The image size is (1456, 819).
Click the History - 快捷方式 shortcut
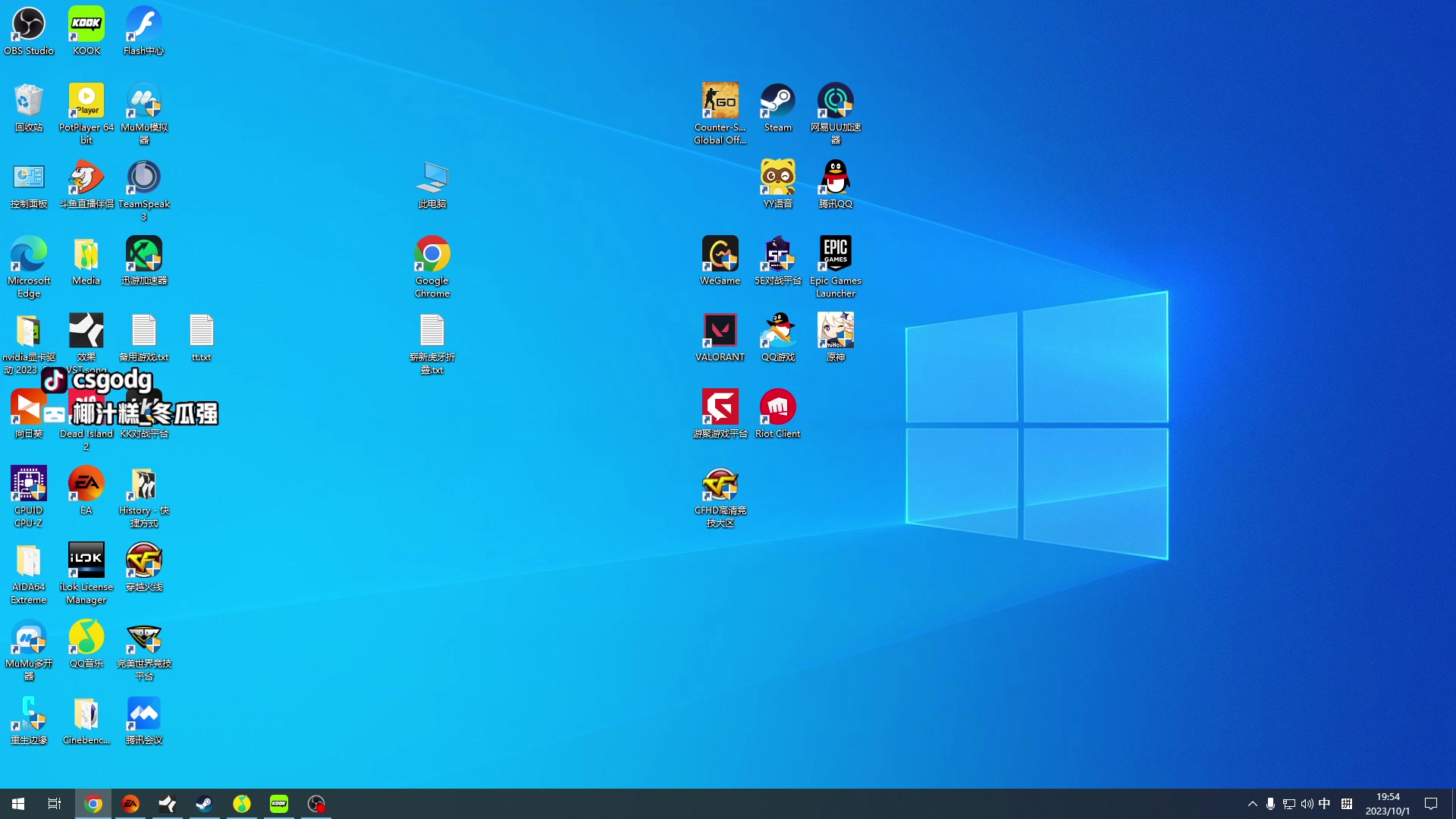pyautogui.click(x=144, y=497)
